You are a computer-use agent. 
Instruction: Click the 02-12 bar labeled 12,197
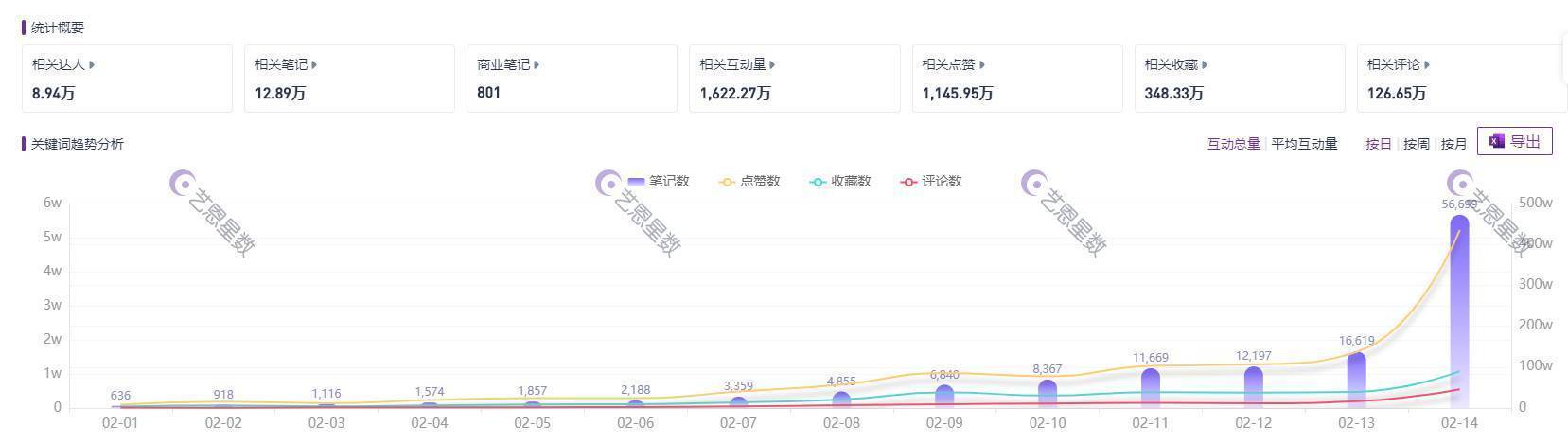pos(1254,387)
